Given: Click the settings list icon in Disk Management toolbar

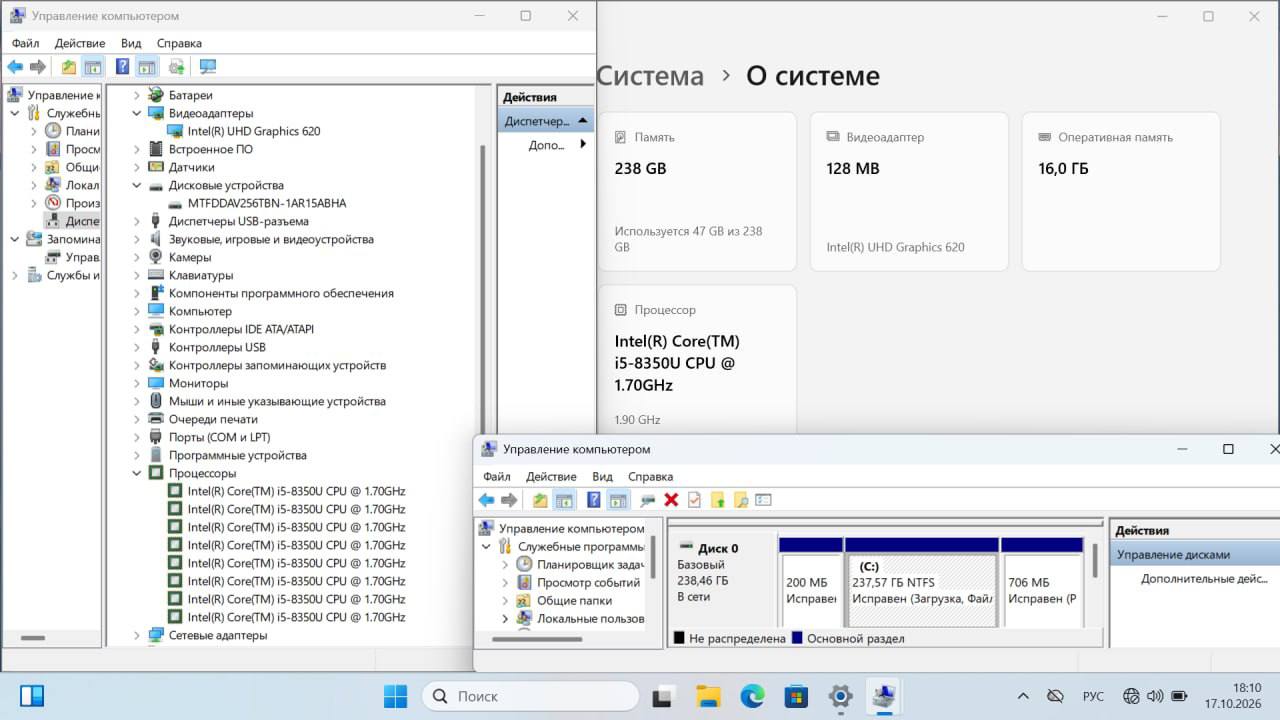Looking at the screenshot, I should pos(764,500).
